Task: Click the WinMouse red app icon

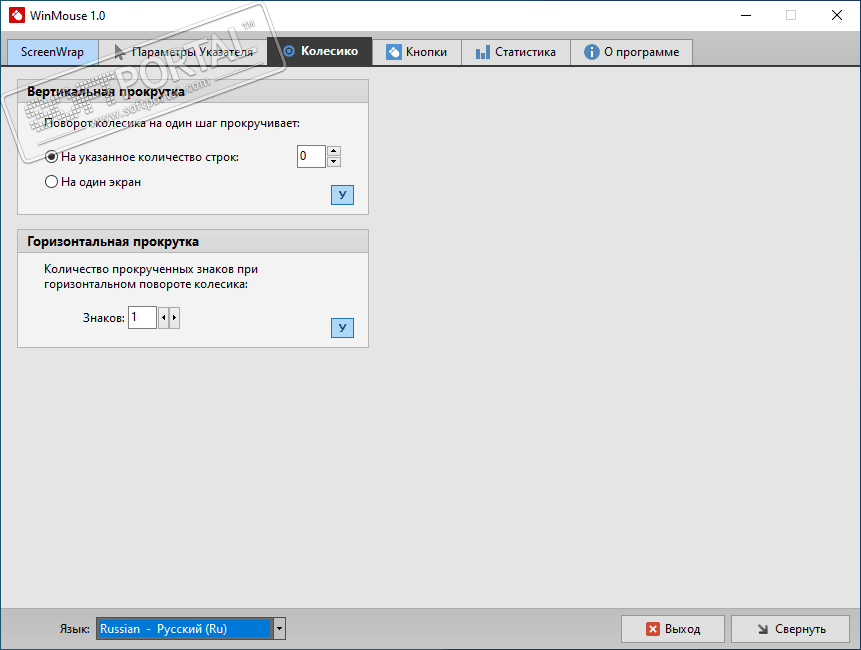Action: pyautogui.click(x=16, y=15)
